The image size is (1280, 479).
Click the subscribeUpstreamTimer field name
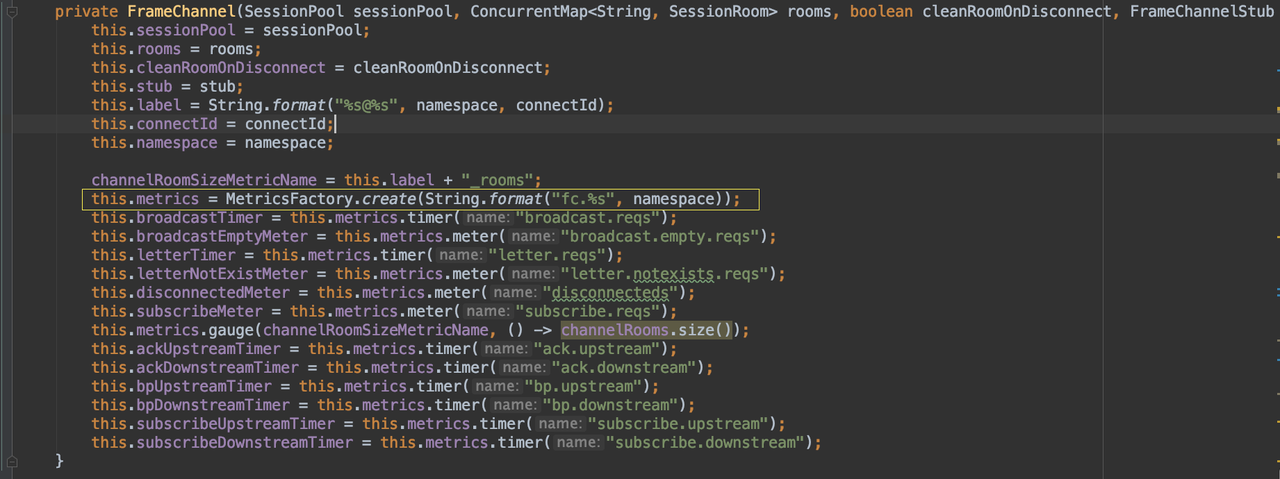click(x=235, y=424)
